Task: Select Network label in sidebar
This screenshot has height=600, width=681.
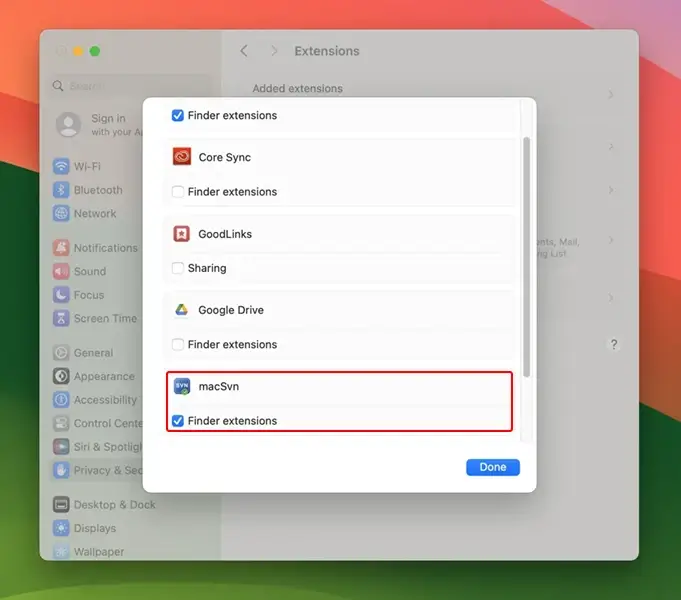Action: pyautogui.click(x=95, y=213)
